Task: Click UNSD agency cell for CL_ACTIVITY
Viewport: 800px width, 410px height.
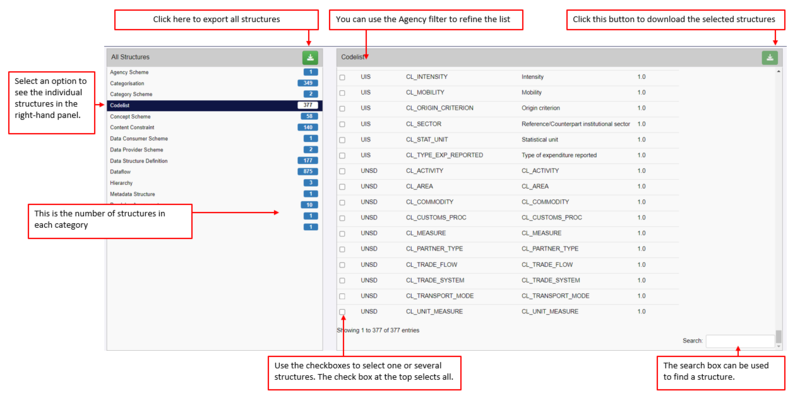Action: [369, 171]
